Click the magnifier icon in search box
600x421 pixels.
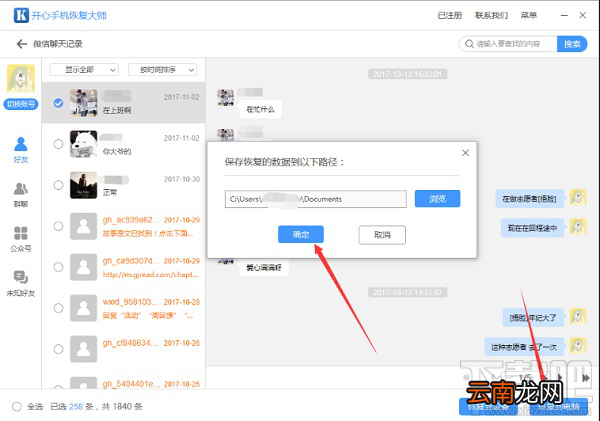pos(469,44)
